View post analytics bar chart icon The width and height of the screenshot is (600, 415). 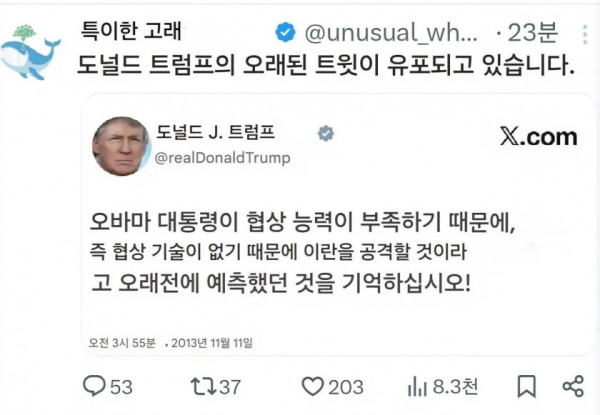tap(417, 386)
